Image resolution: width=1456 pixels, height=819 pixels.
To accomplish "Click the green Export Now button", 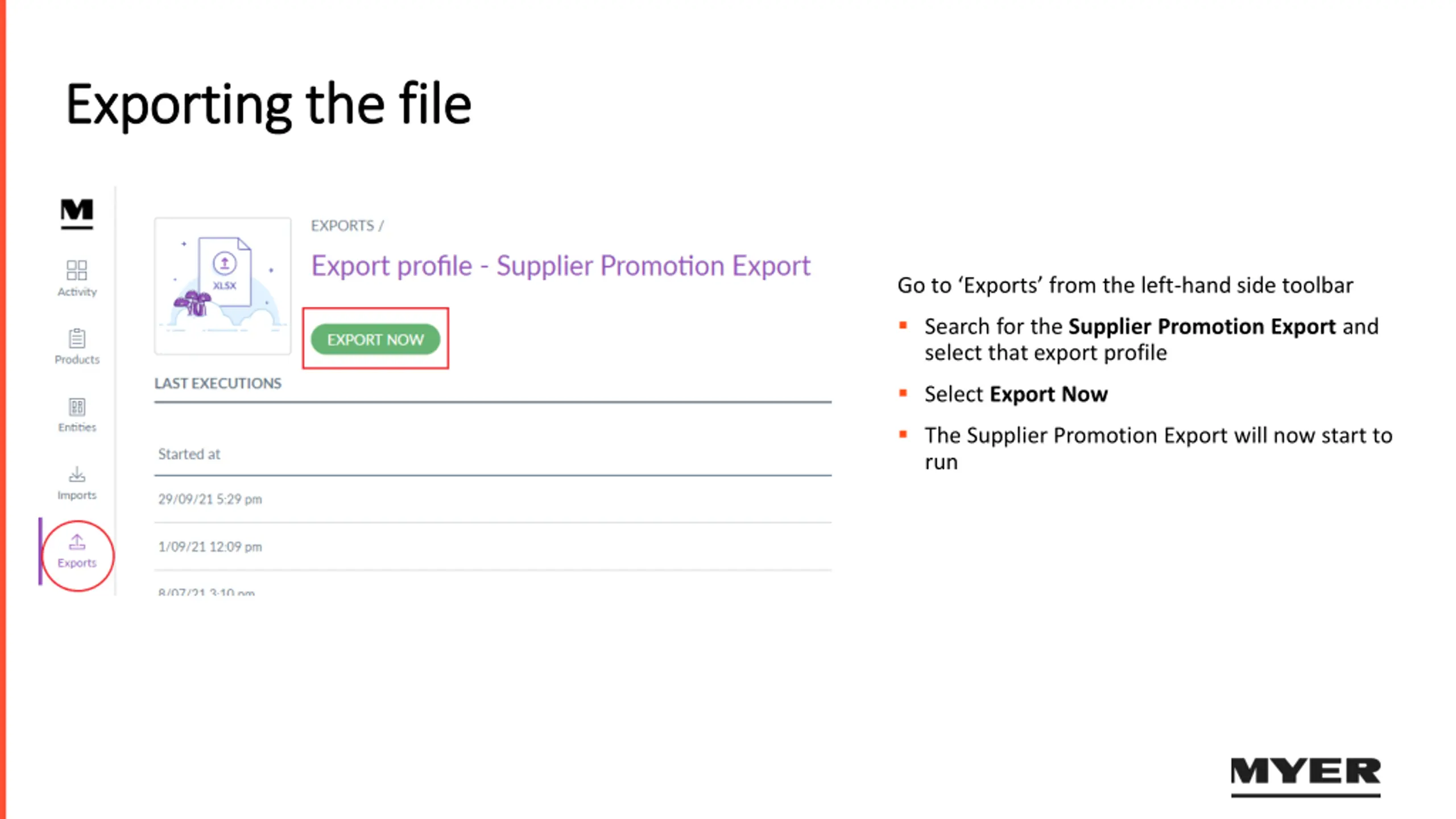I will pos(375,340).
